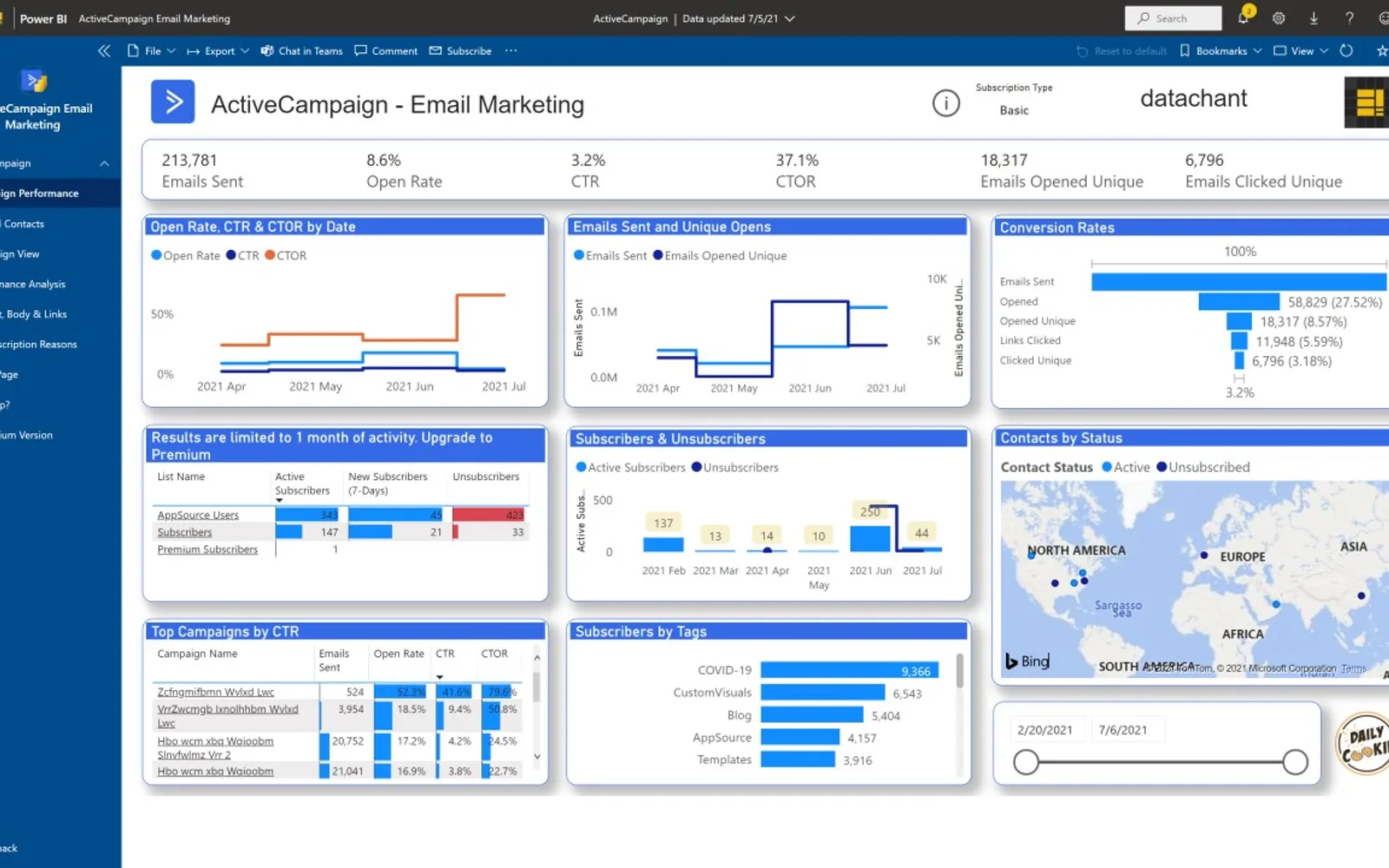
Task: Click Reset to default
Action: point(1122,51)
